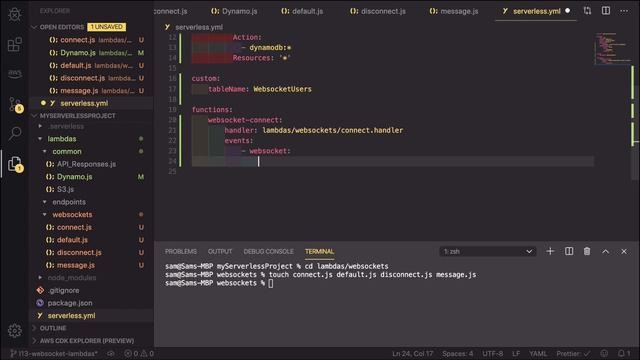640x360 pixels.
Task: Open the Output panel tab
Action: point(220,251)
